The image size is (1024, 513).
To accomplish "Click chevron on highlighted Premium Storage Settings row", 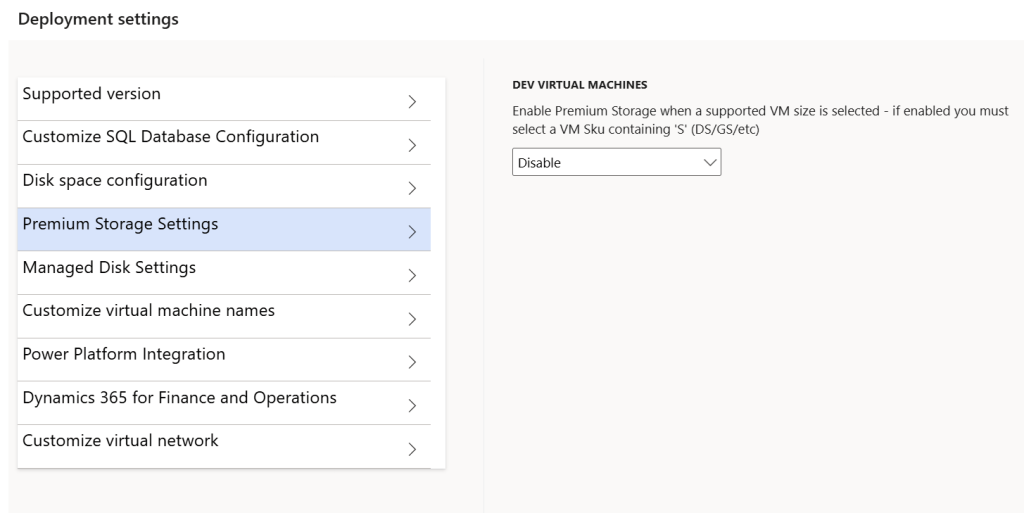I will (412, 232).
